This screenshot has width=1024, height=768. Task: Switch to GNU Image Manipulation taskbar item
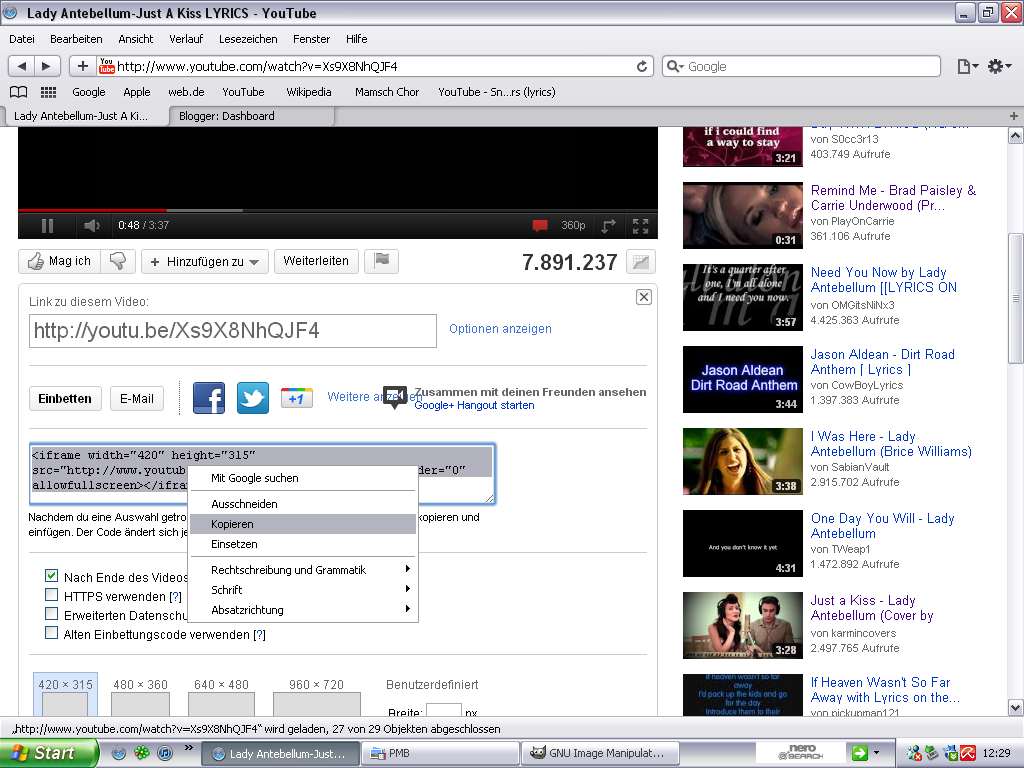point(600,753)
